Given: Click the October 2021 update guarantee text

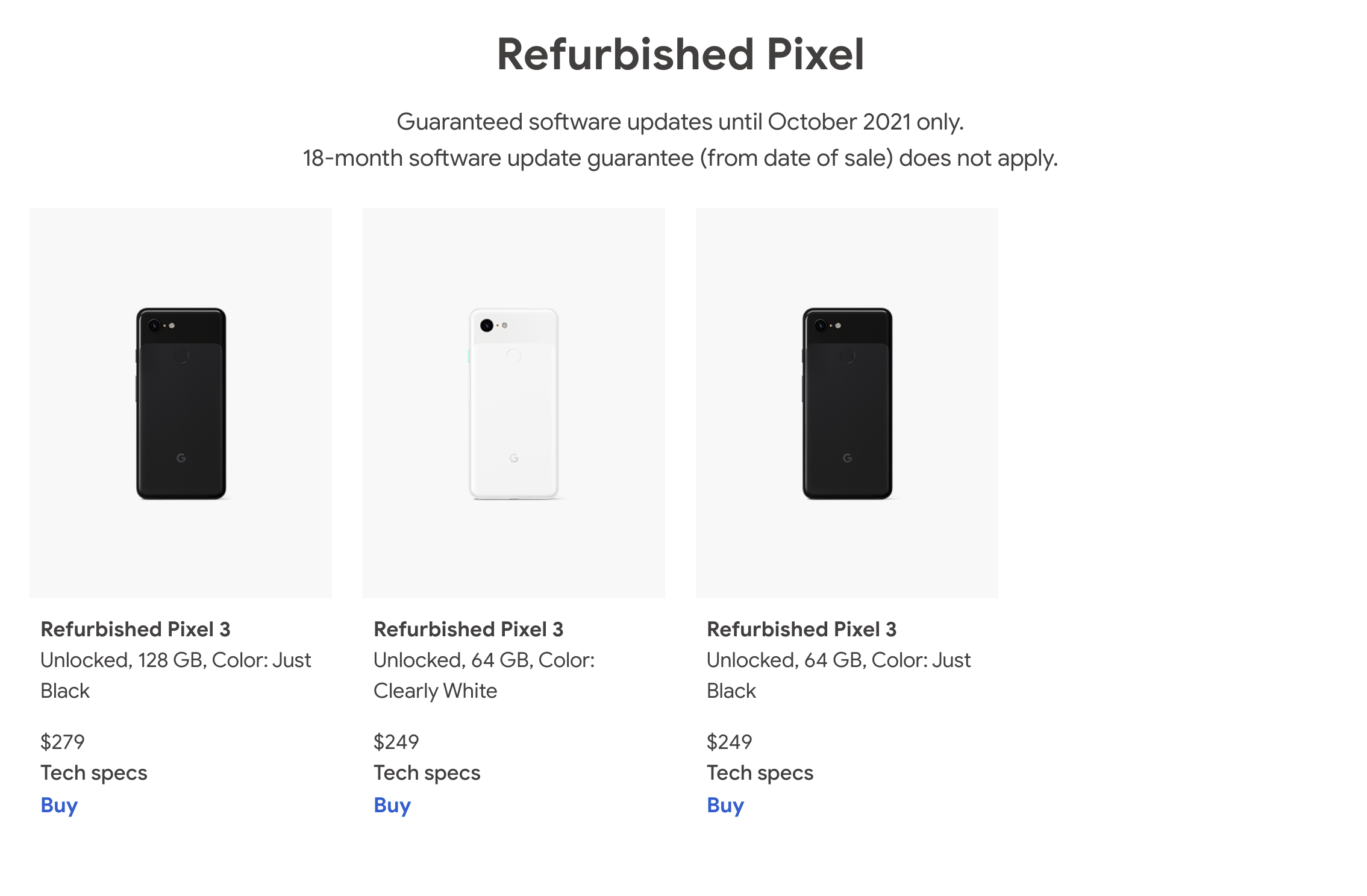Looking at the screenshot, I should (x=681, y=122).
